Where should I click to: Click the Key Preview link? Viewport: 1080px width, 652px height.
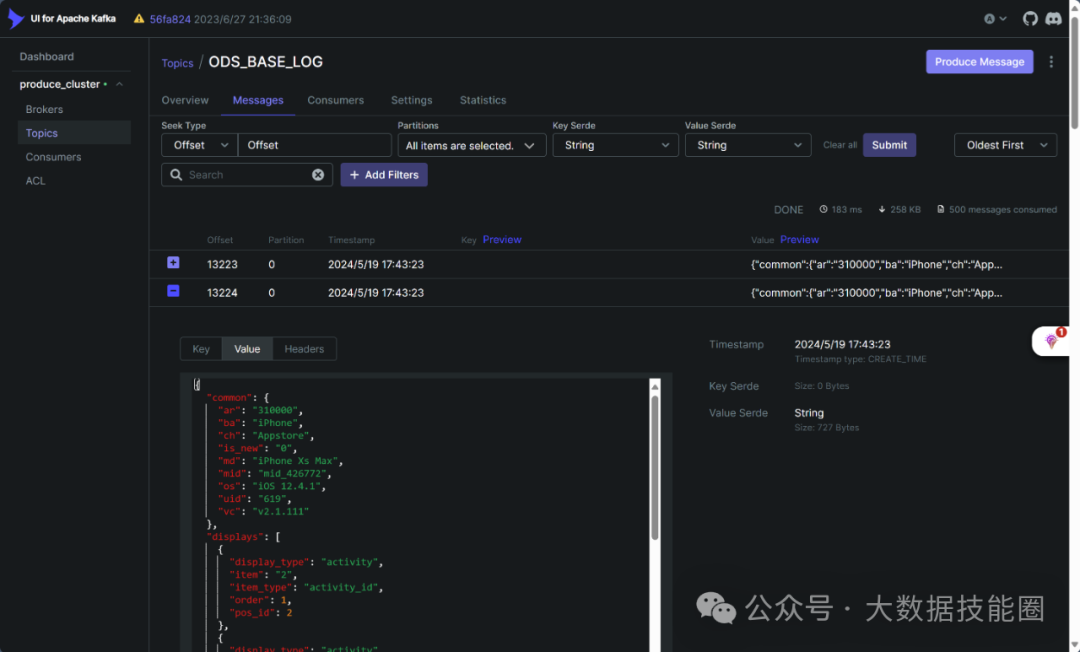tap(501, 240)
